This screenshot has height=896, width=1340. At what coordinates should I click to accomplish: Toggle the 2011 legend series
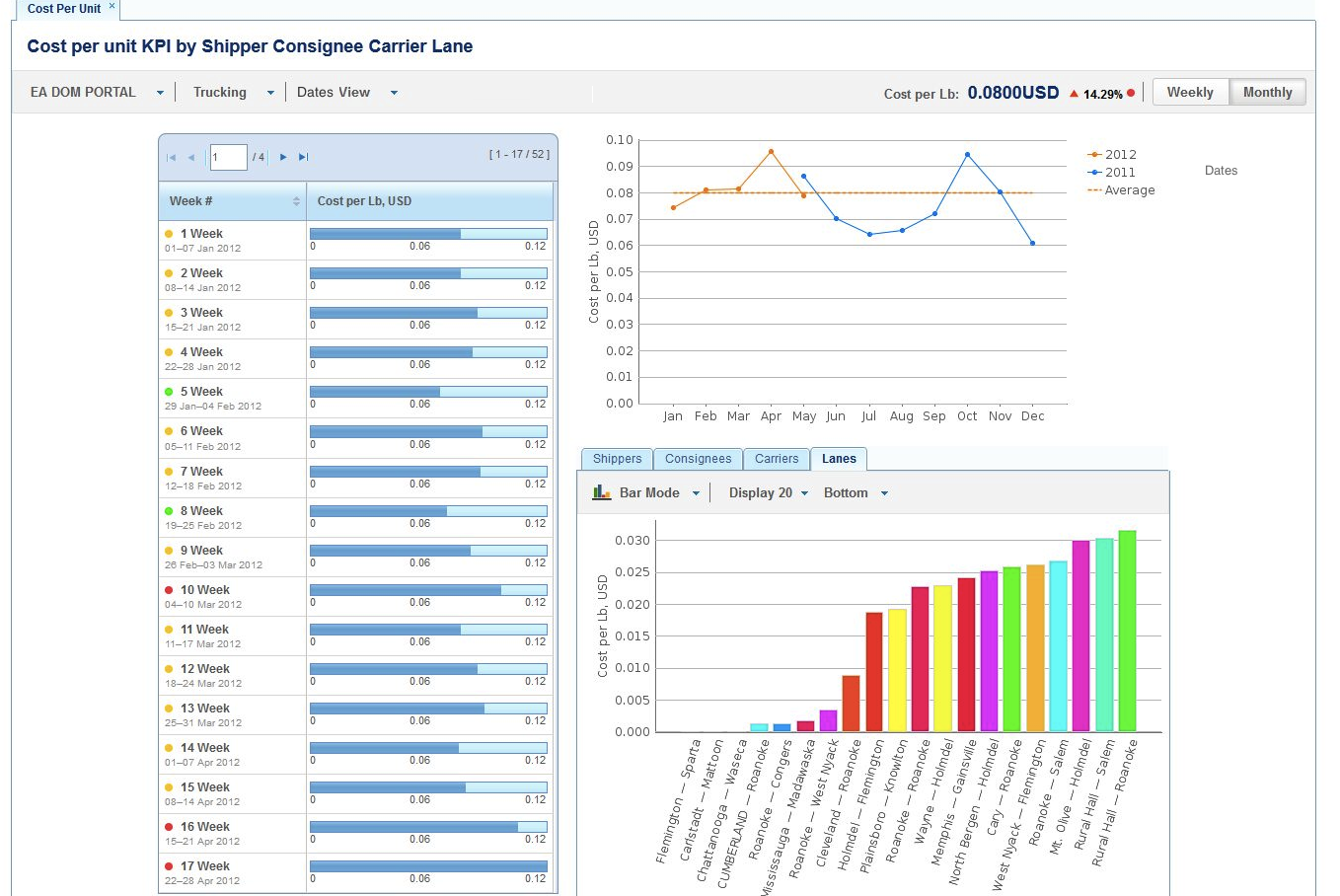[1112, 173]
